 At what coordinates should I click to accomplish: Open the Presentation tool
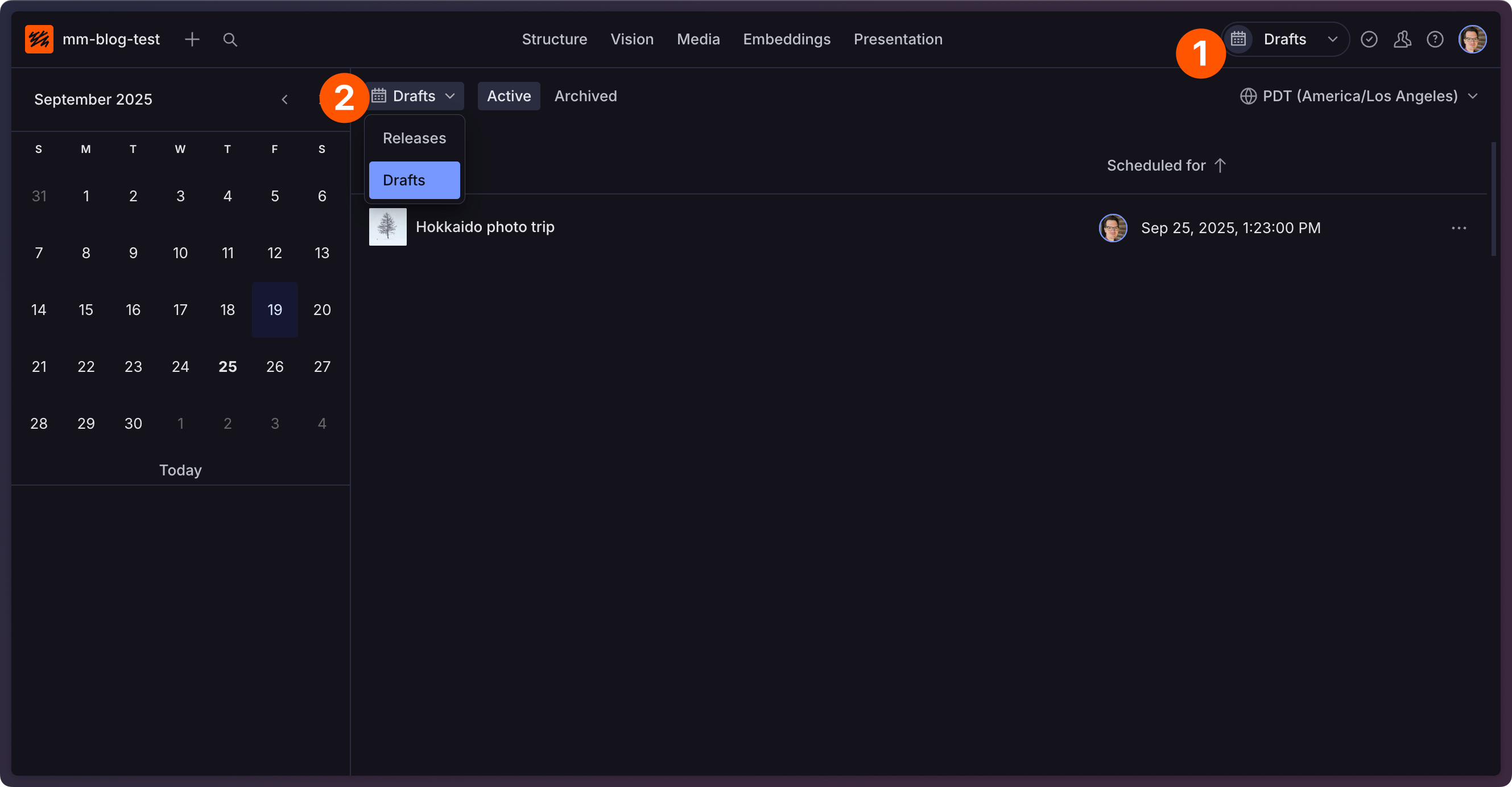[x=898, y=39]
